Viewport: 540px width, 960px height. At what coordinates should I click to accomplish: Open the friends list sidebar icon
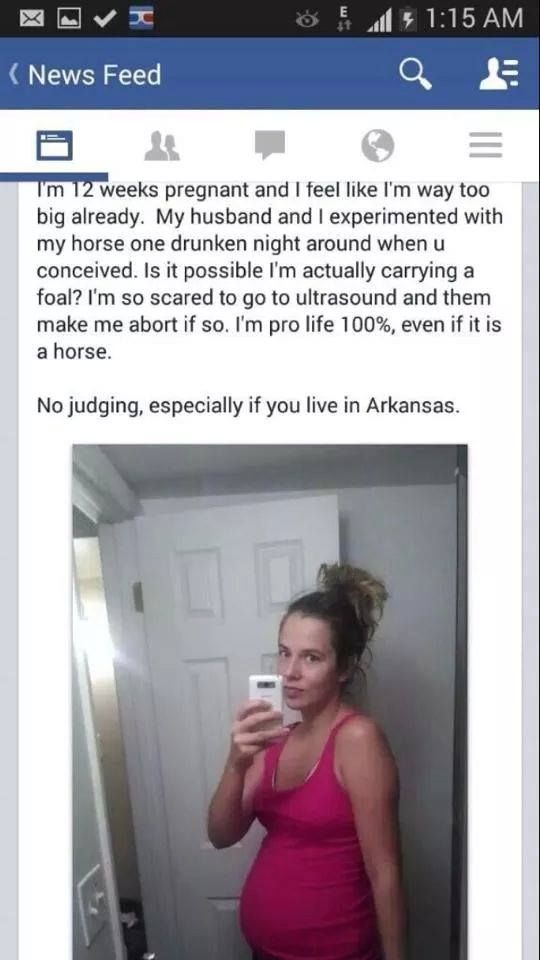coord(498,75)
